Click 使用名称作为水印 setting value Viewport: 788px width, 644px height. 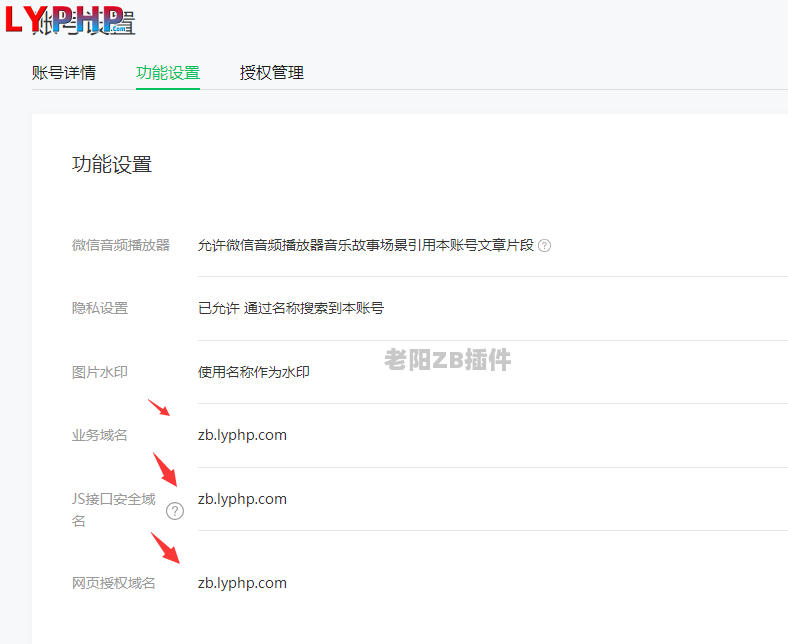pos(254,372)
